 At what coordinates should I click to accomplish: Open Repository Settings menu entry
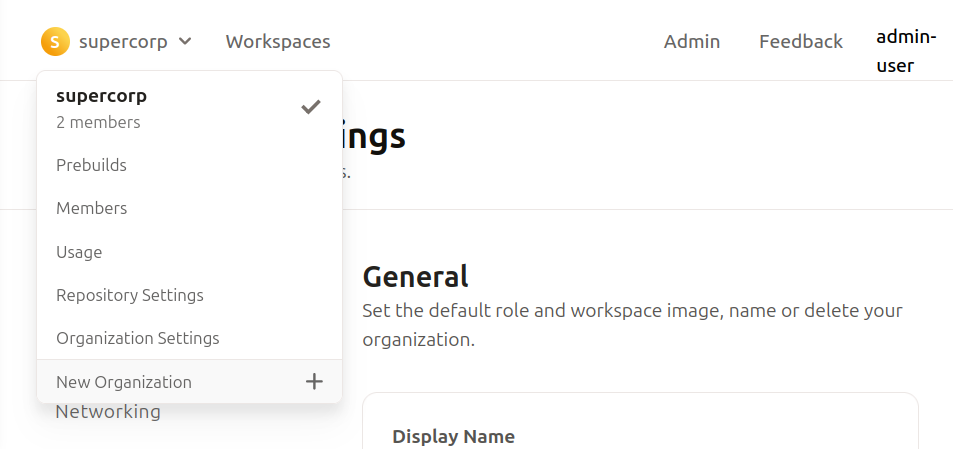click(190, 295)
